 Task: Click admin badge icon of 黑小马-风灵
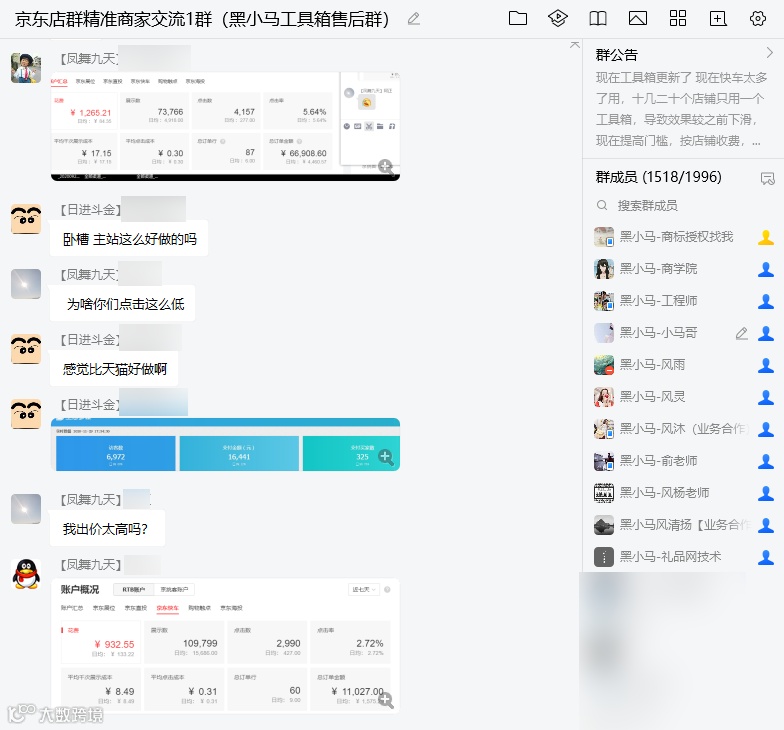click(766, 397)
